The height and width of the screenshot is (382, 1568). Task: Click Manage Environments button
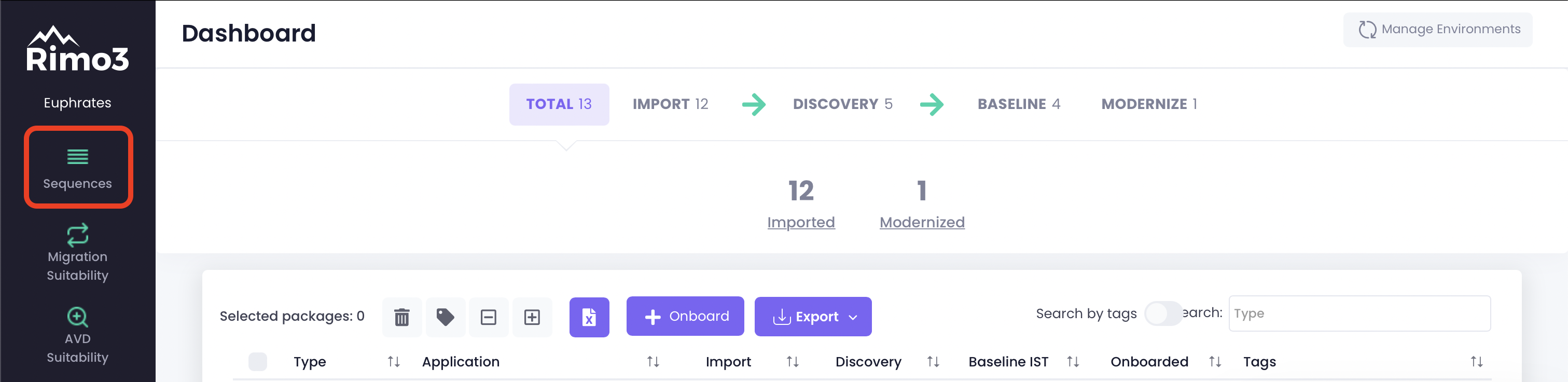(1438, 29)
